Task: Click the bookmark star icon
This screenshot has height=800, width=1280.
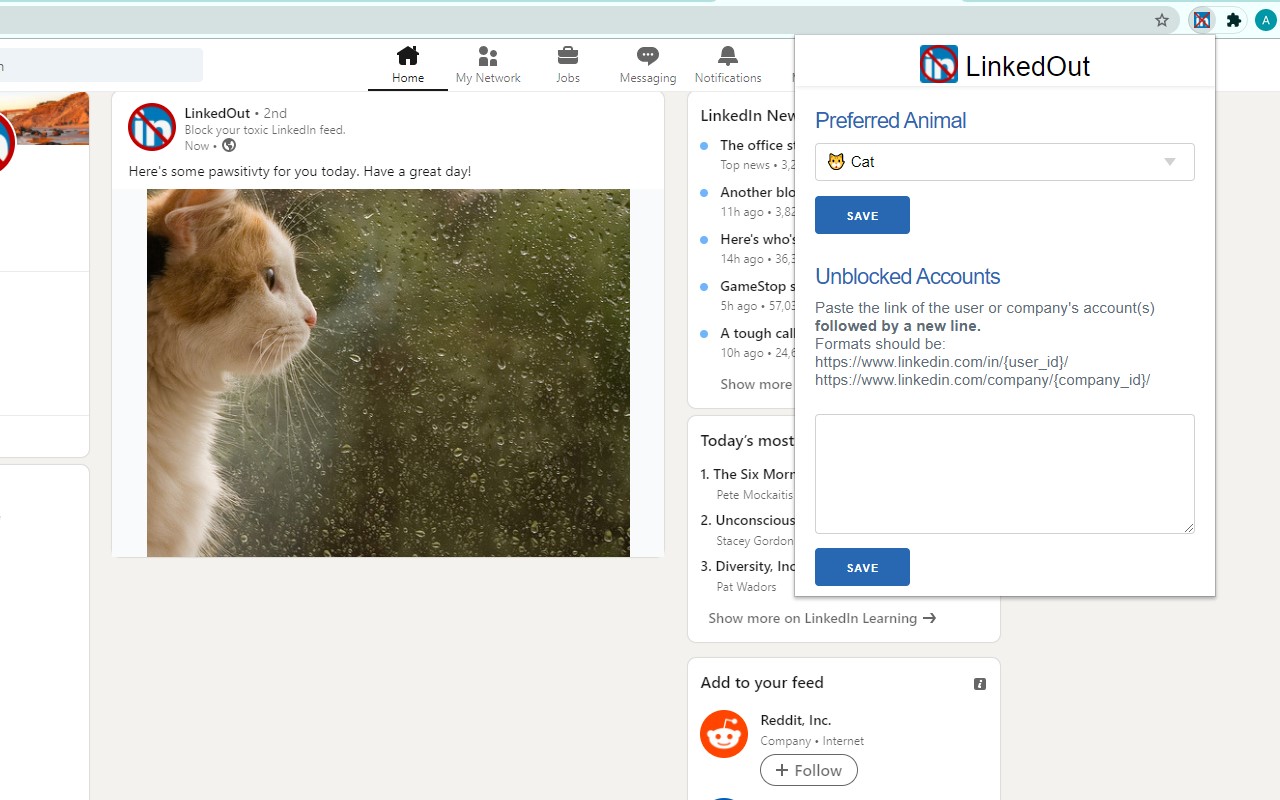Action: (1161, 20)
